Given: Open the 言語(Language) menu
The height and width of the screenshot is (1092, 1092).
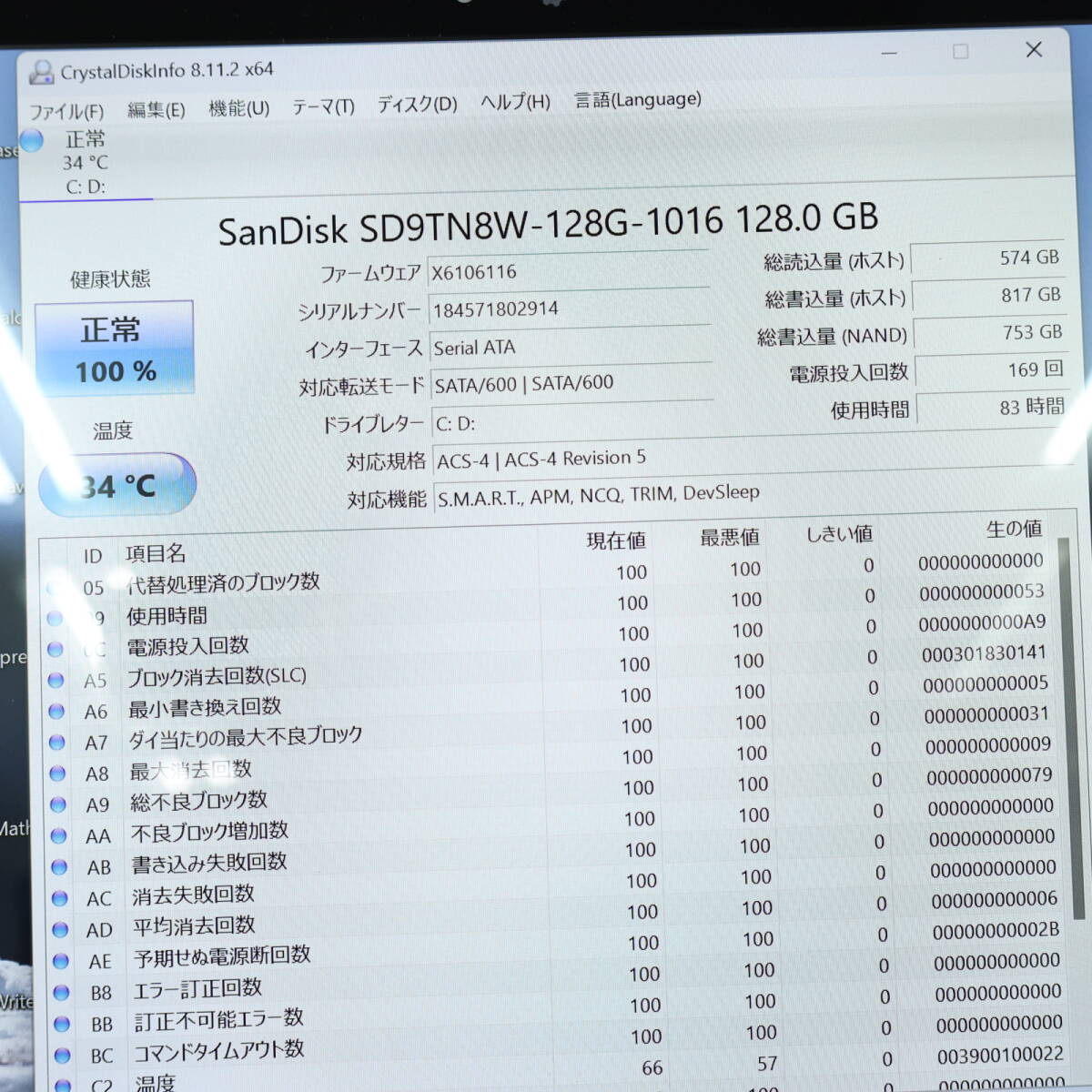Looking at the screenshot, I should click(x=637, y=99).
